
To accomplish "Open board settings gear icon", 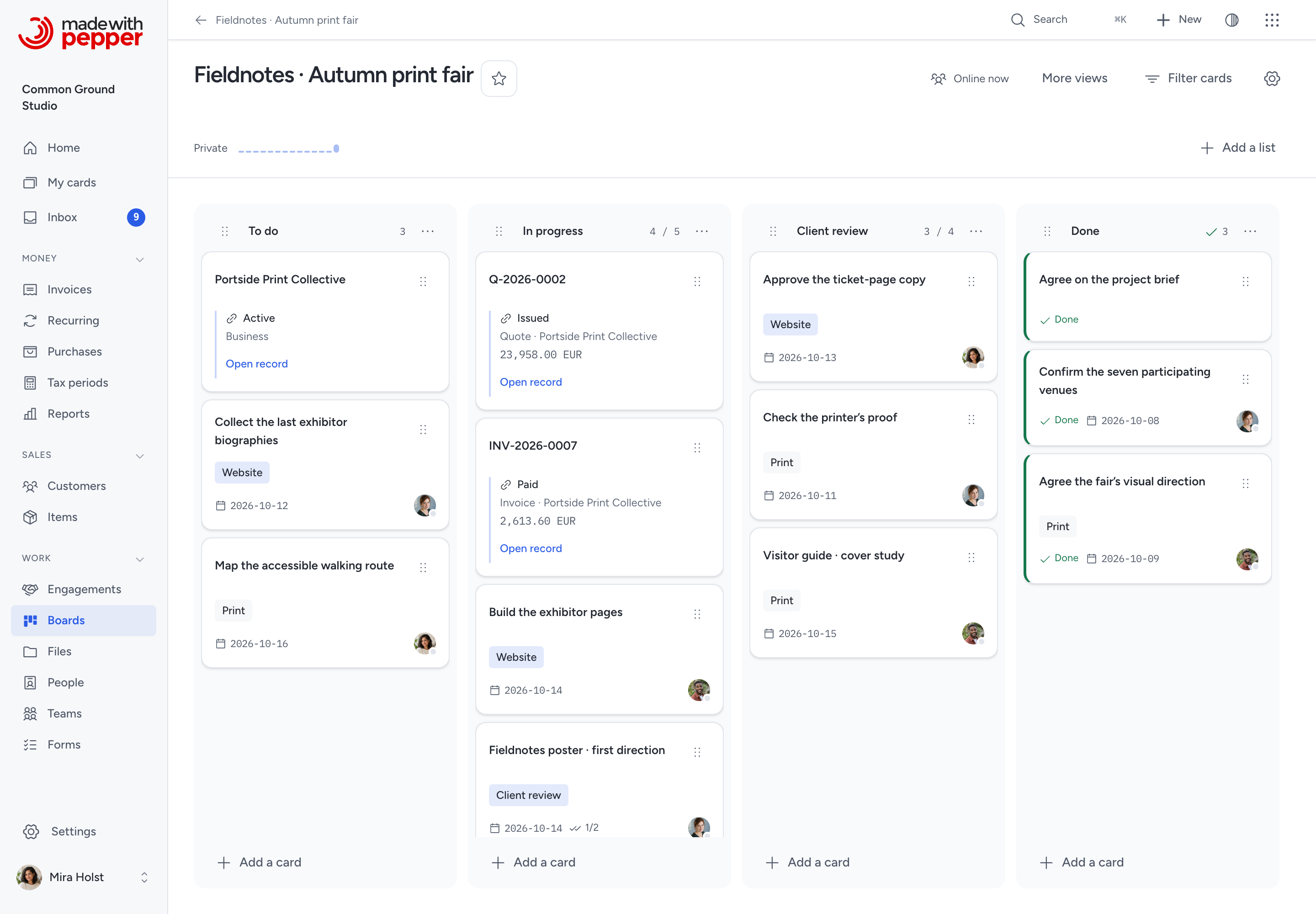I will tap(1271, 79).
